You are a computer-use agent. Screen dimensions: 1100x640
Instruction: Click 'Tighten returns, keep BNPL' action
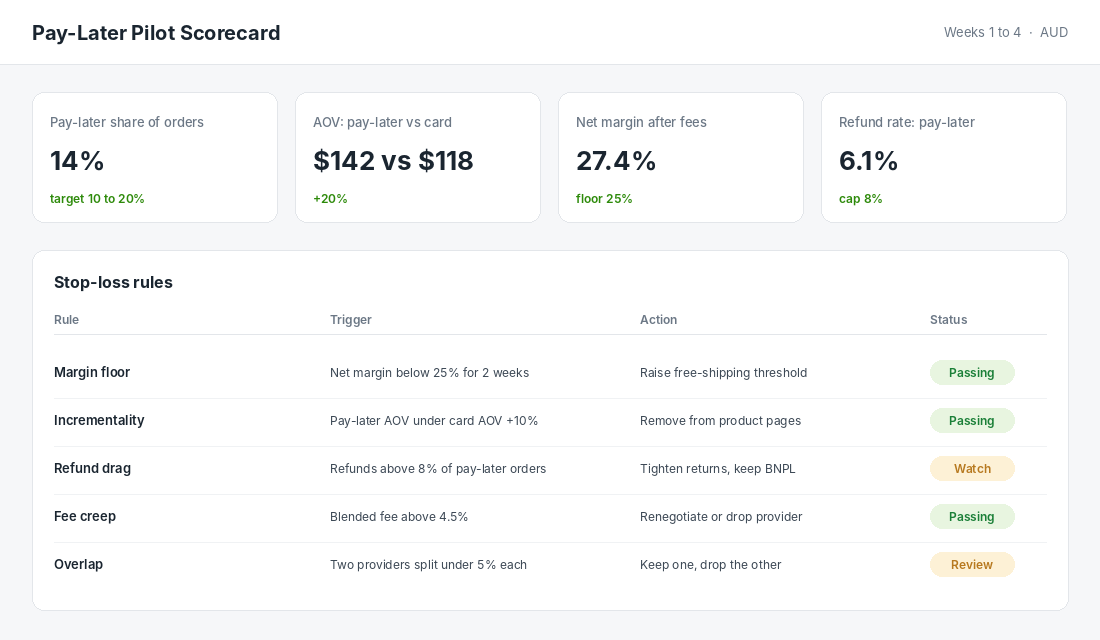(x=718, y=468)
